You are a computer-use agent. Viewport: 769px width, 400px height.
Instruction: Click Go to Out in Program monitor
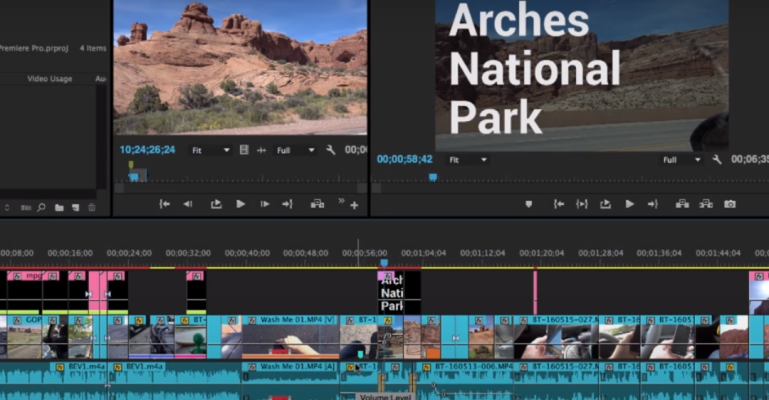point(652,204)
